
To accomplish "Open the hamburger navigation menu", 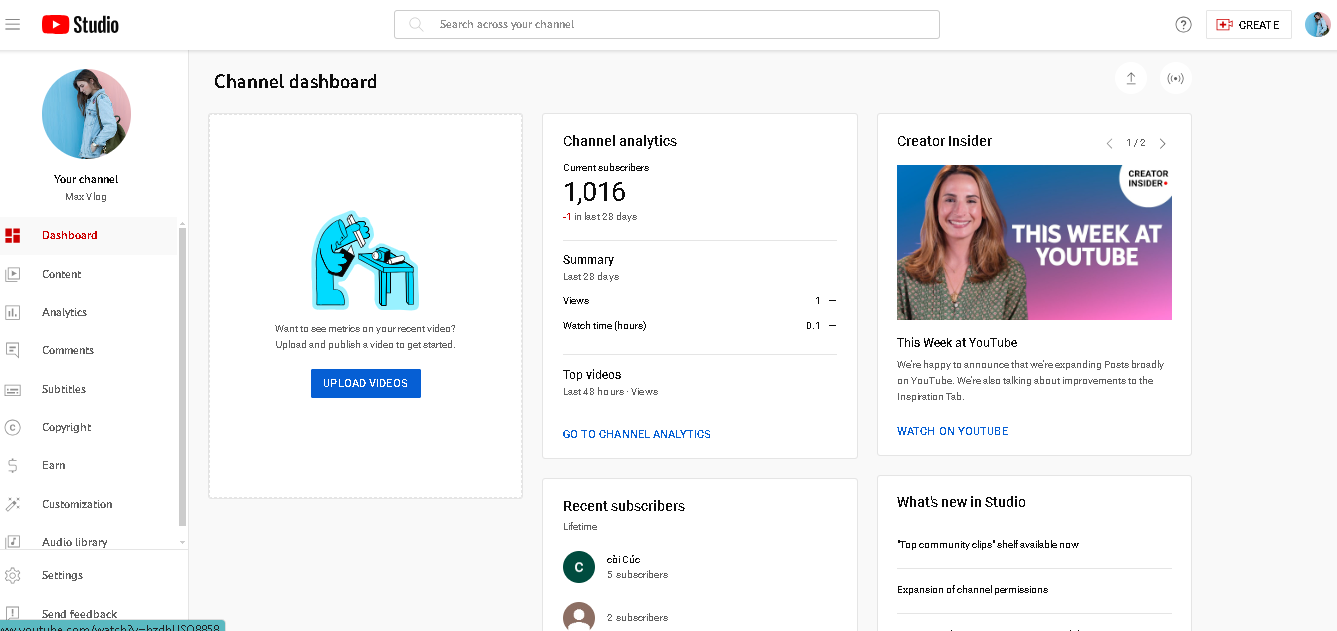I will point(13,24).
